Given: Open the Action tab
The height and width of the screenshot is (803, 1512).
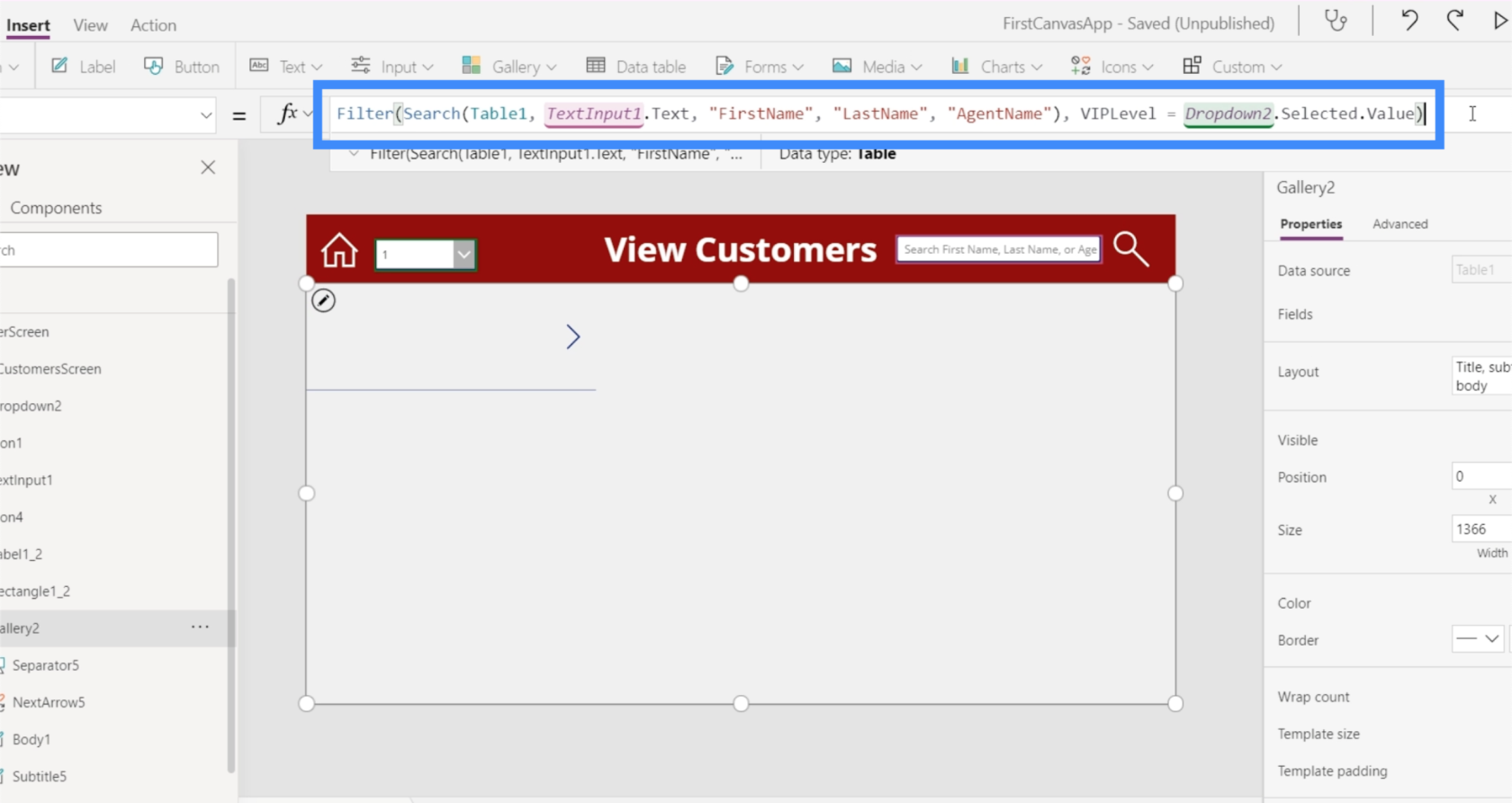Looking at the screenshot, I should pos(153,25).
